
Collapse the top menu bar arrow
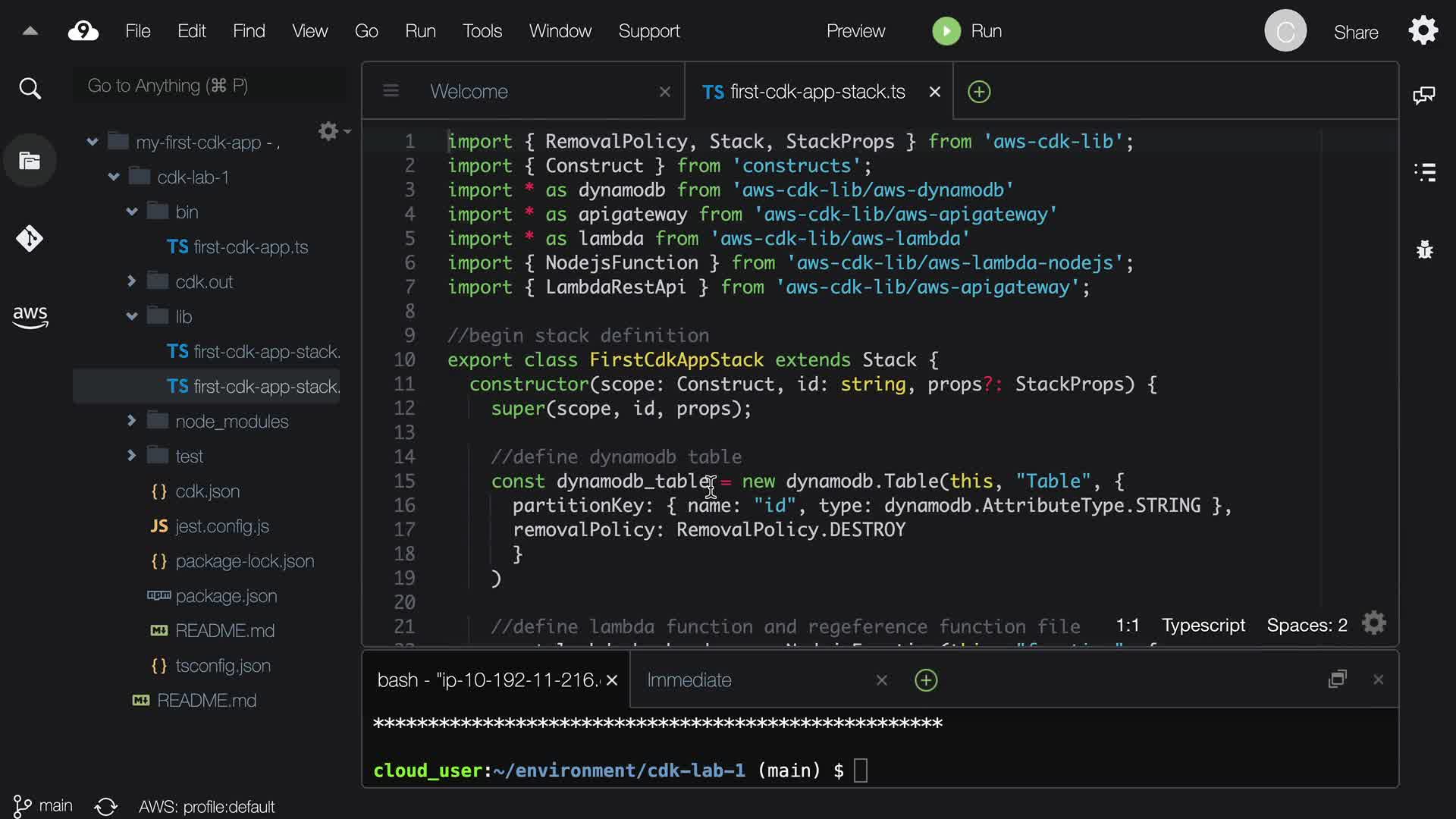pyautogui.click(x=30, y=31)
